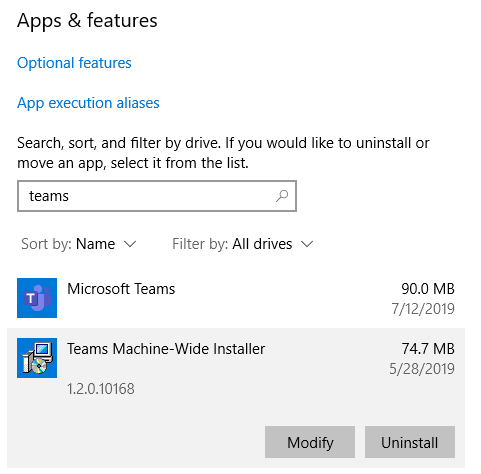The image size is (481, 474).
Task: Click version number 1.2.0.10168
Action: [x=101, y=389]
